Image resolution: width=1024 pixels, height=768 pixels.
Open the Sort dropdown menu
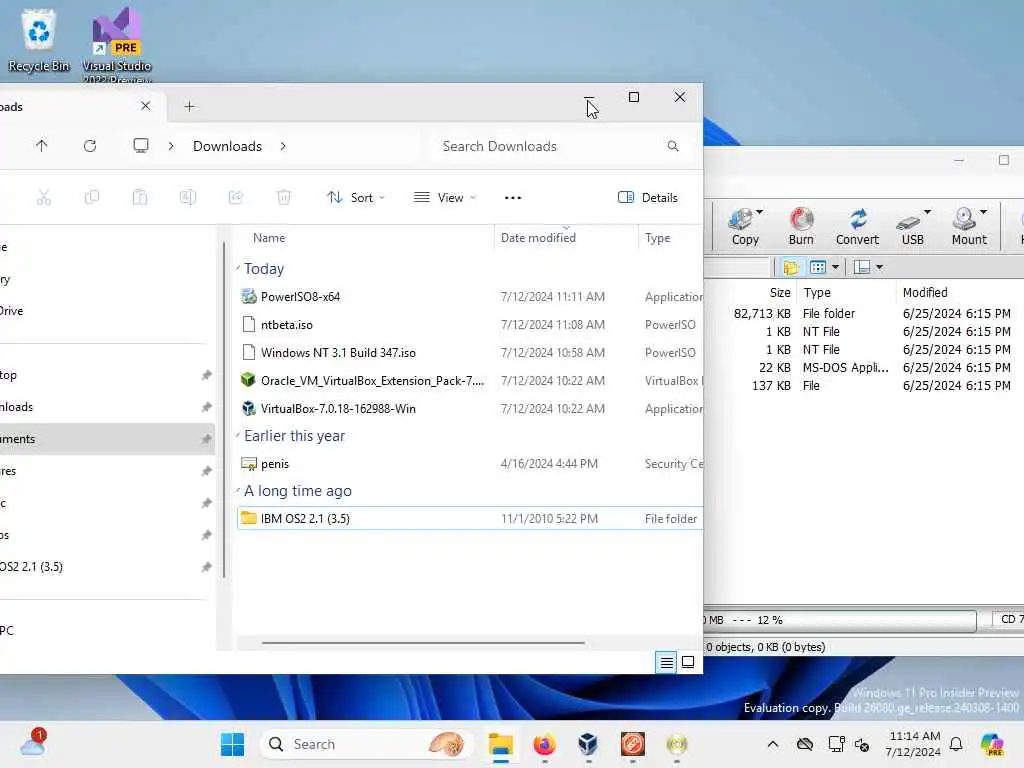(356, 197)
